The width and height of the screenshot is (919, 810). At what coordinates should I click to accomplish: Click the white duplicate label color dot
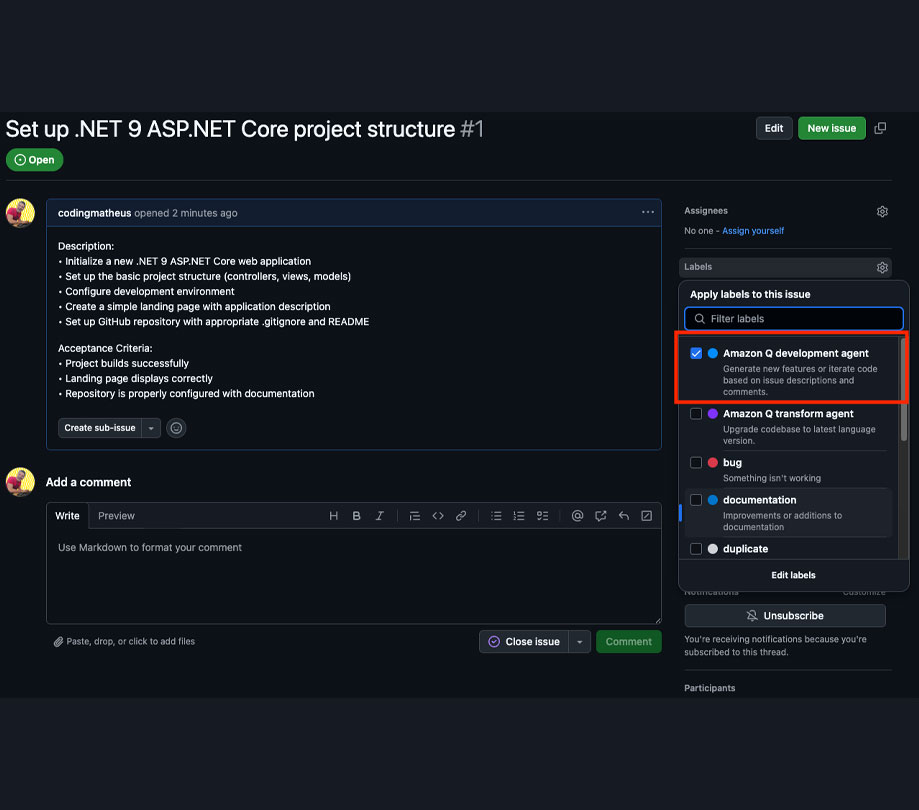coord(713,549)
